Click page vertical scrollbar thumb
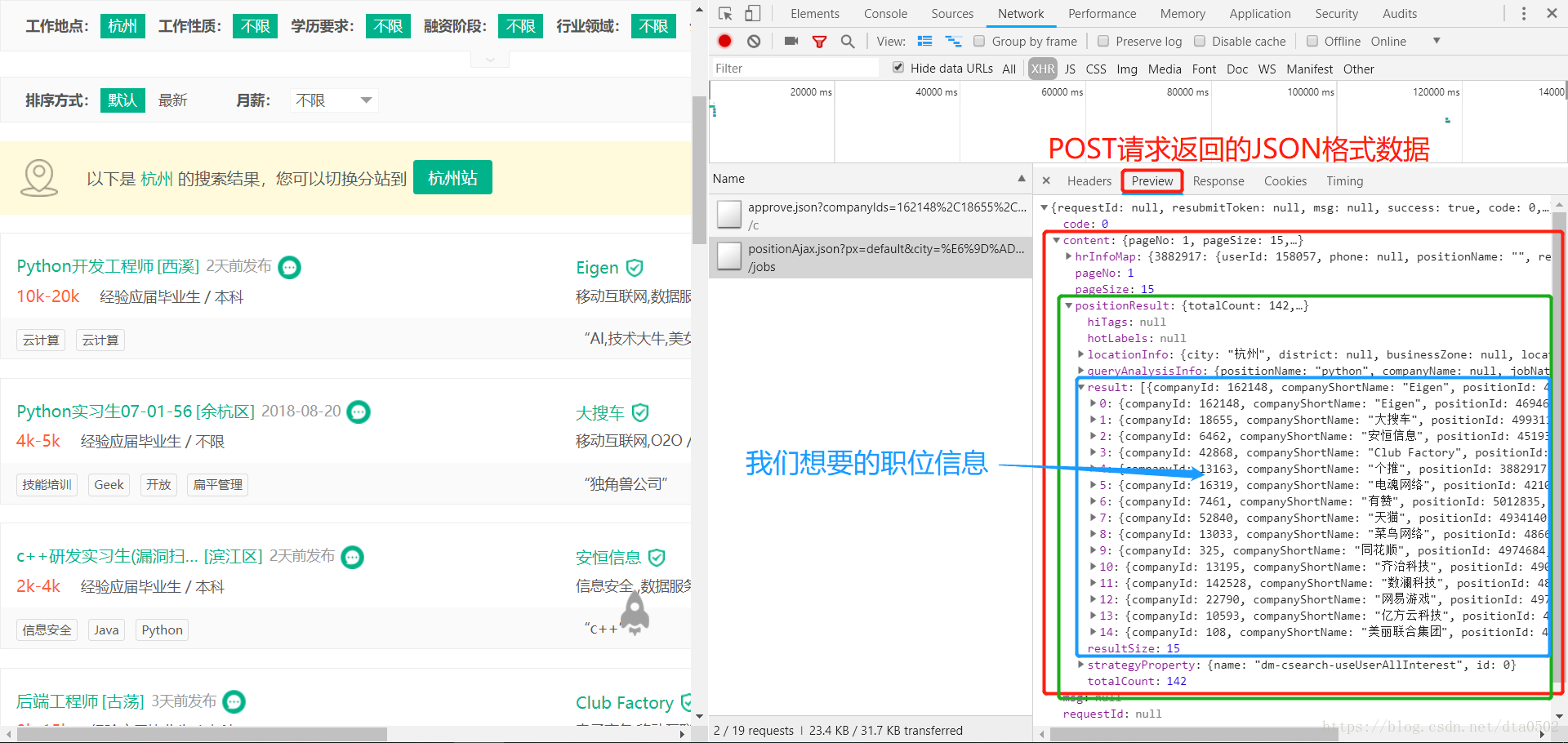The height and width of the screenshot is (743, 1568). coord(699,170)
